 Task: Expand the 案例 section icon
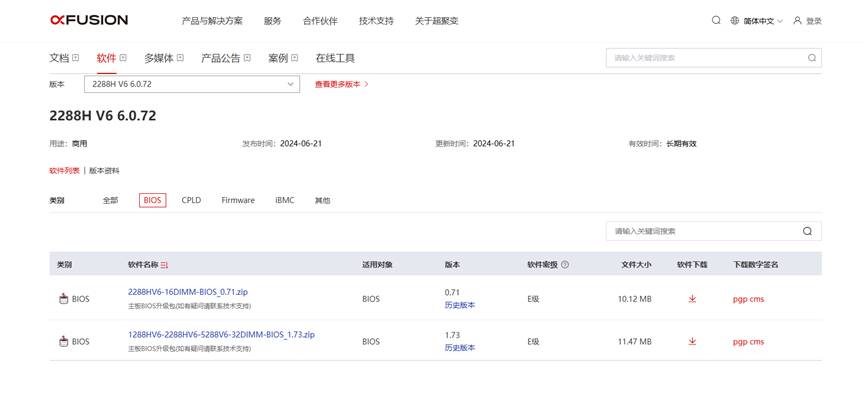coord(295,57)
